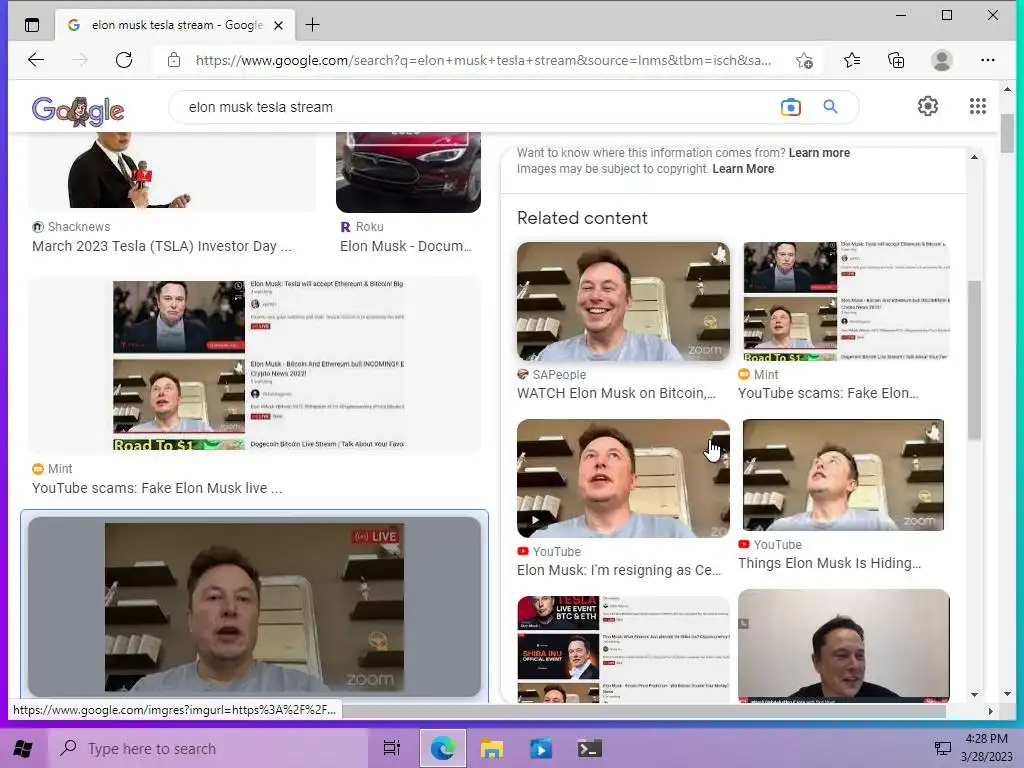Refresh the current page
The height and width of the screenshot is (768, 1024).
pyautogui.click(x=123, y=60)
